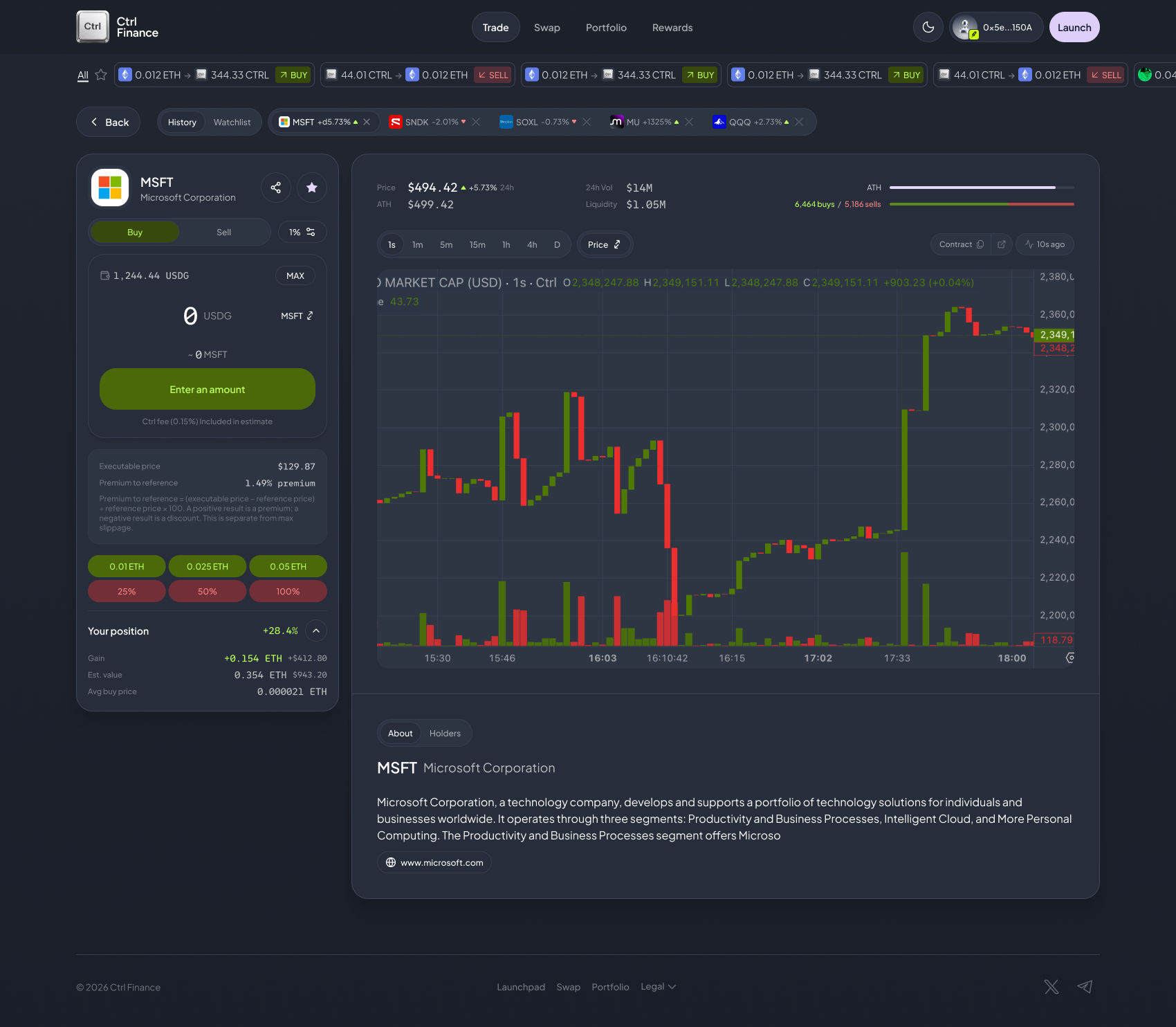Close the QQQ tab
Viewport: 1176px width, 1027px height.
click(x=799, y=122)
